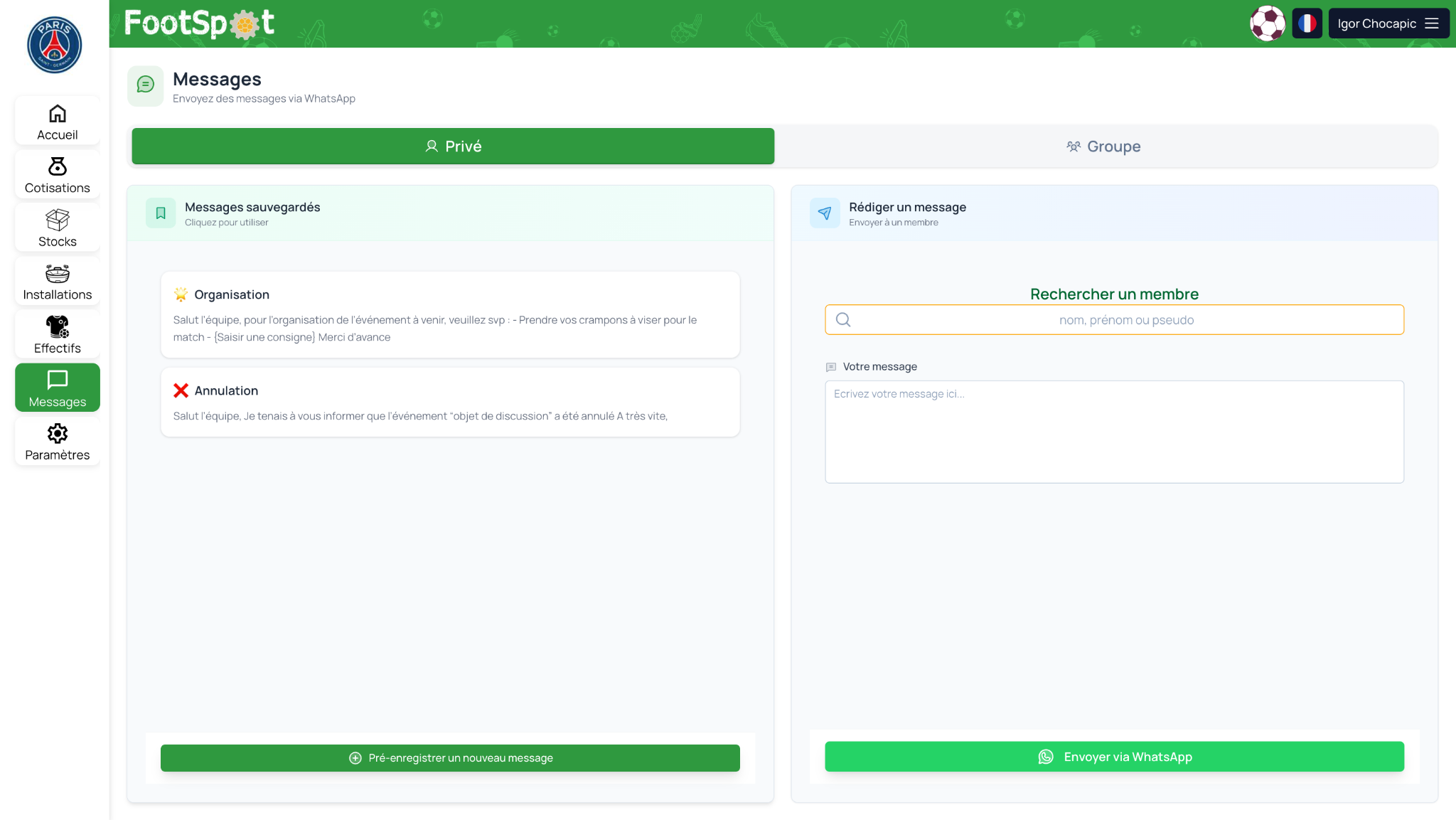This screenshot has width=1456, height=820.
Task: Use the Annulation saved message
Action: [x=450, y=402]
